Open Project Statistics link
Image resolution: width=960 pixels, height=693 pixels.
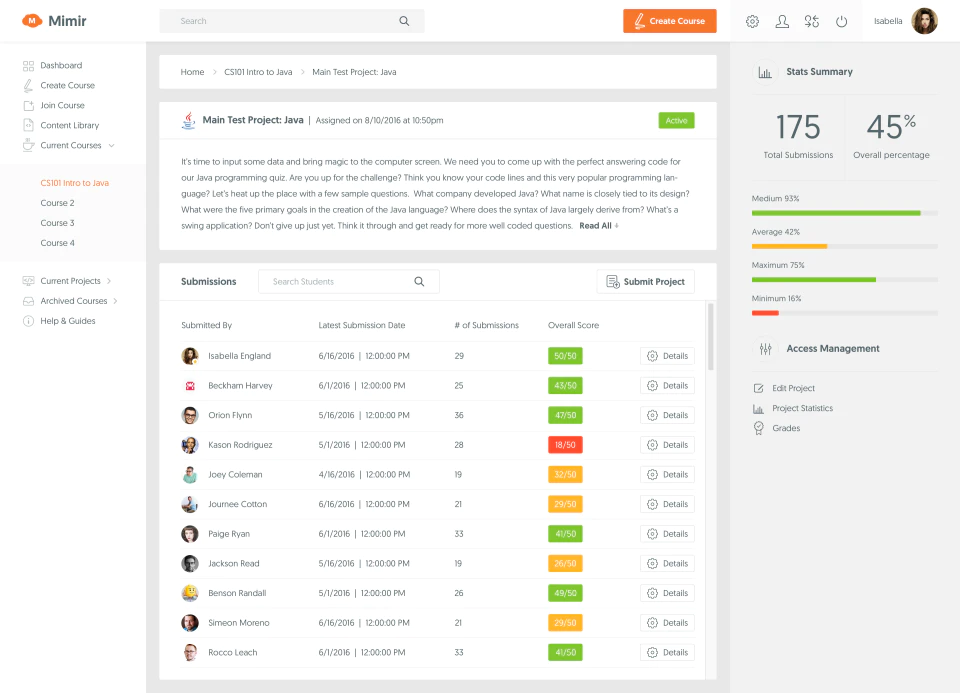point(802,408)
